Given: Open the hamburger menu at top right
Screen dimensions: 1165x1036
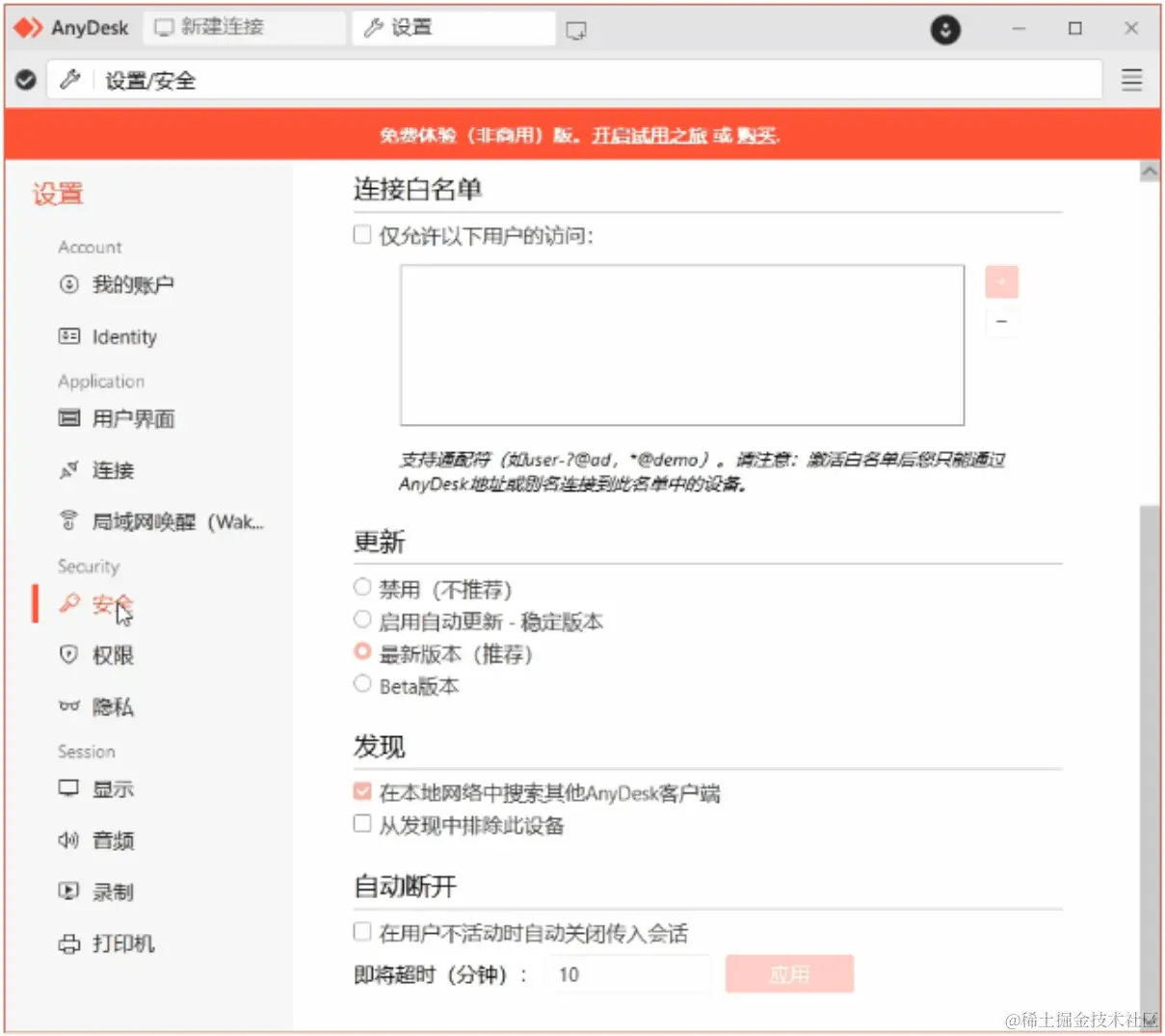Looking at the screenshot, I should click(1131, 80).
